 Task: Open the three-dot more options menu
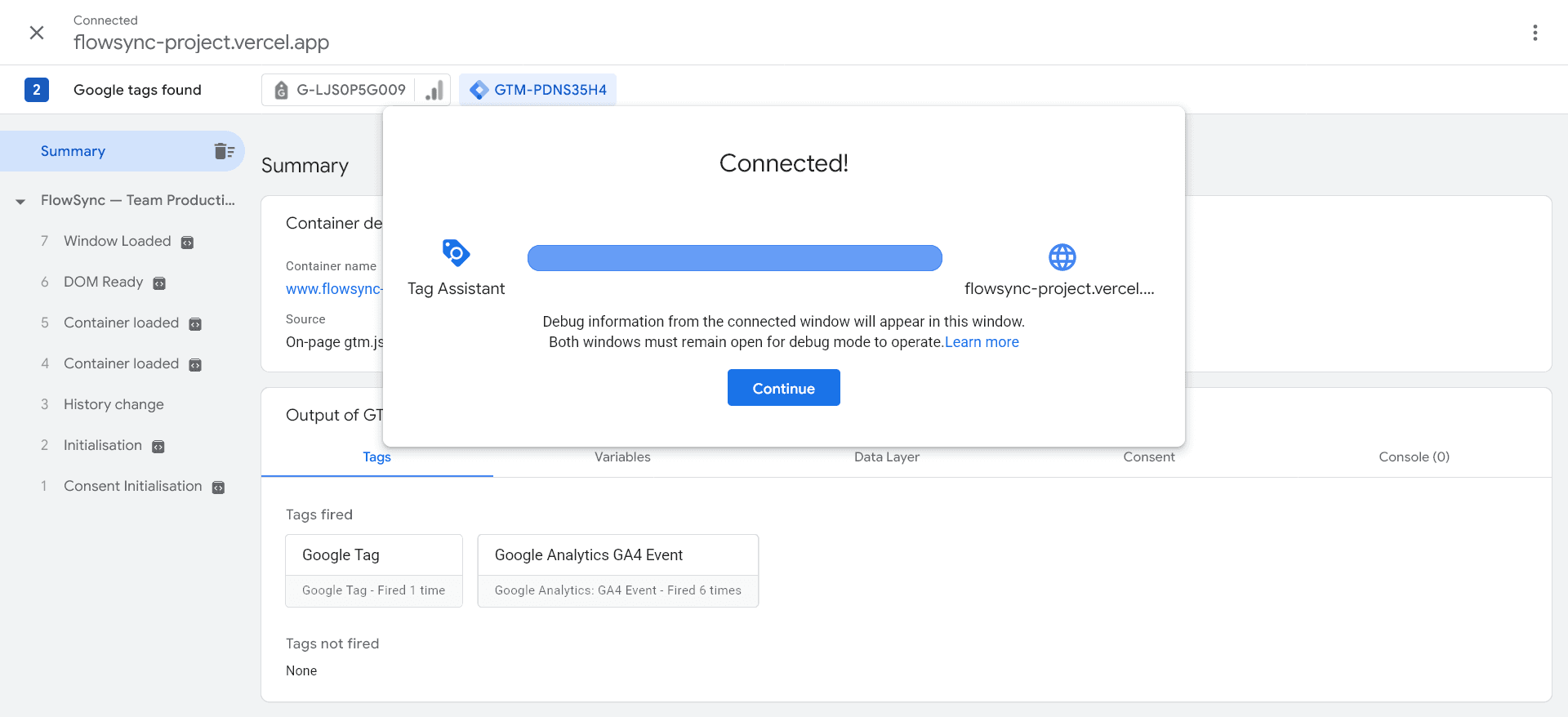(1535, 33)
